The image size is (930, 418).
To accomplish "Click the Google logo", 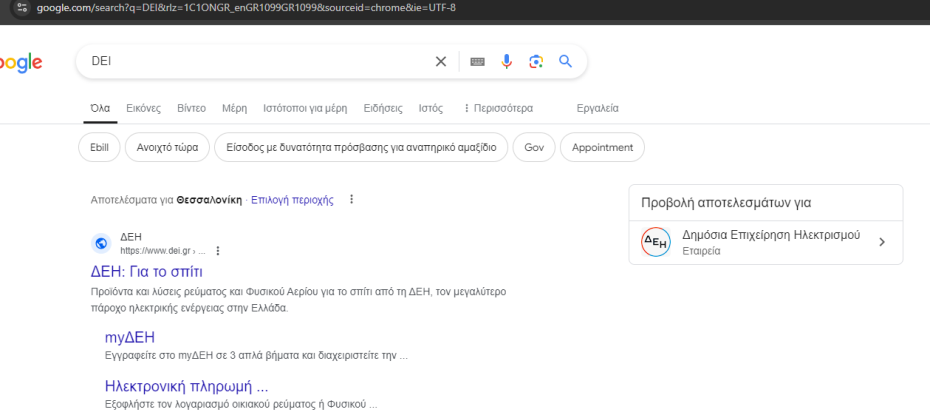I will point(20,63).
